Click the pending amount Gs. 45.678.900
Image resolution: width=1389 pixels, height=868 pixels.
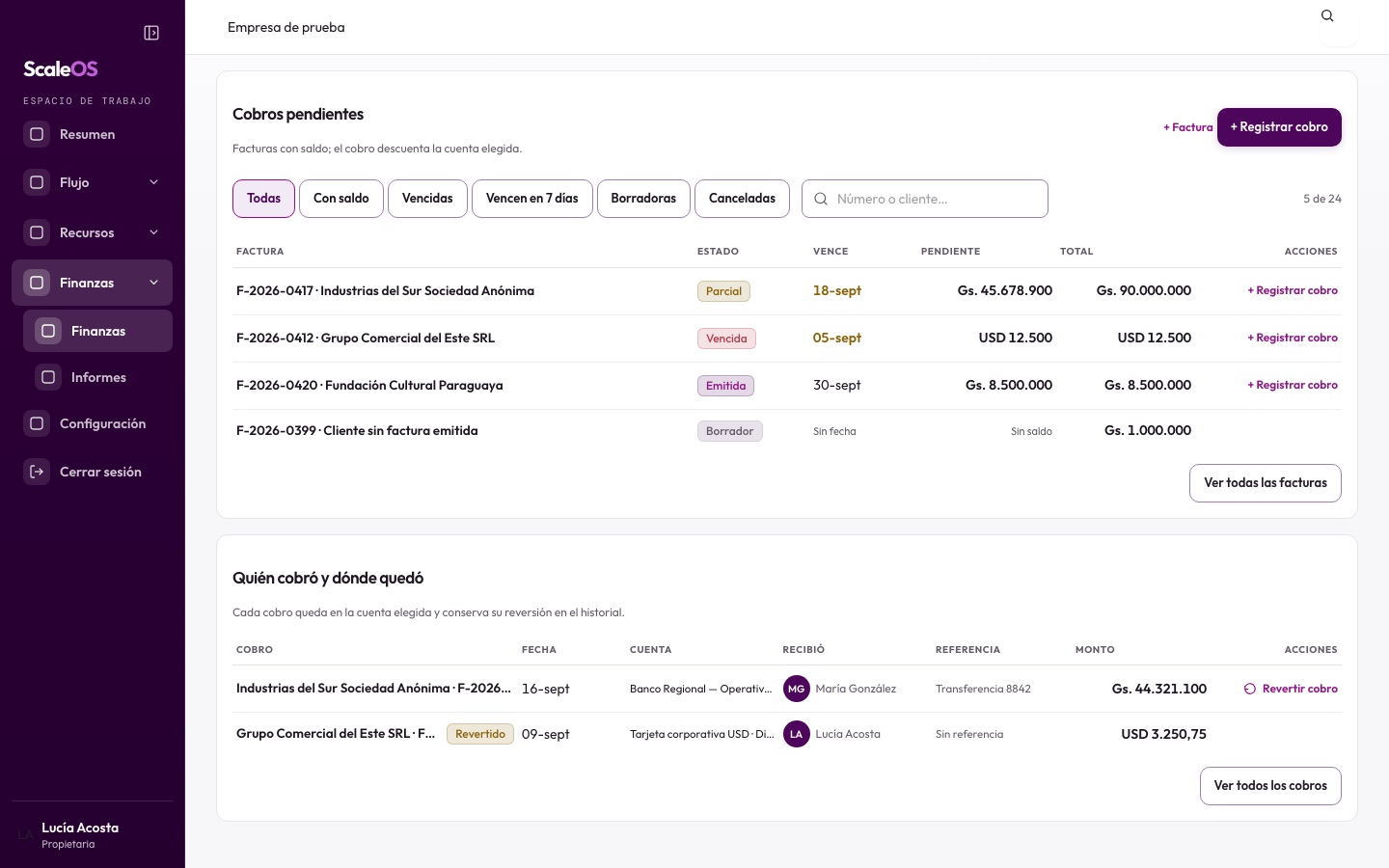(1004, 290)
